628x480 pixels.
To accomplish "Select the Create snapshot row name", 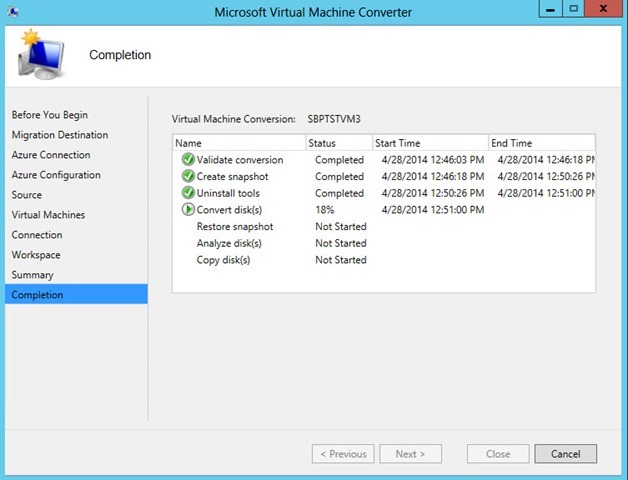I will [232, 177].
